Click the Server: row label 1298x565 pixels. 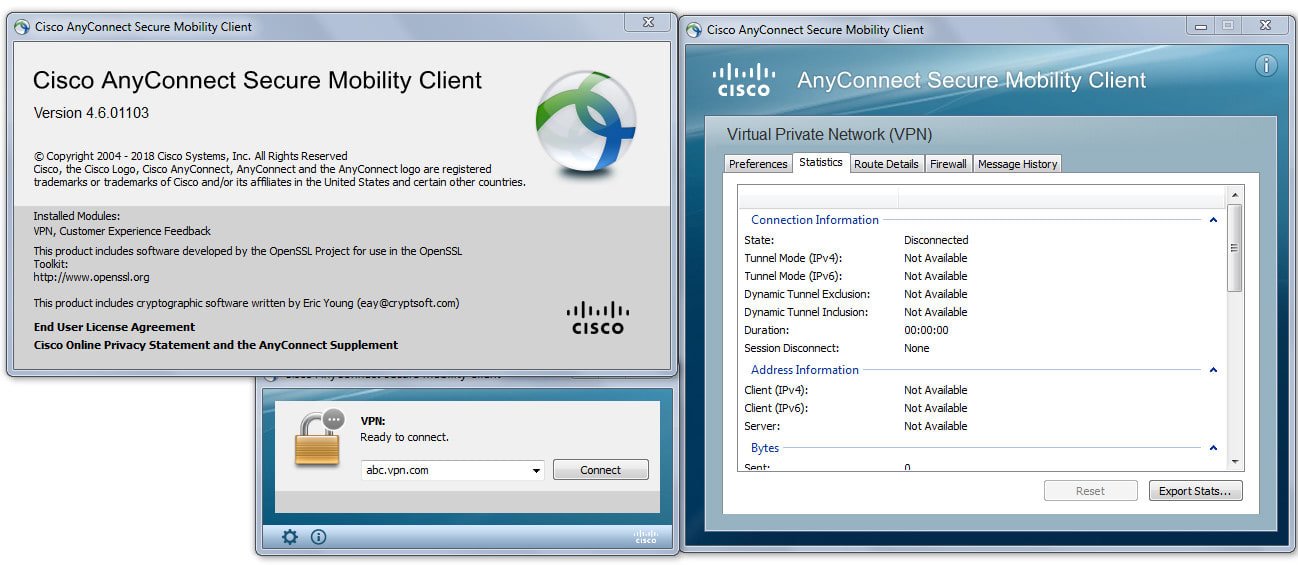tap(762, 426)
